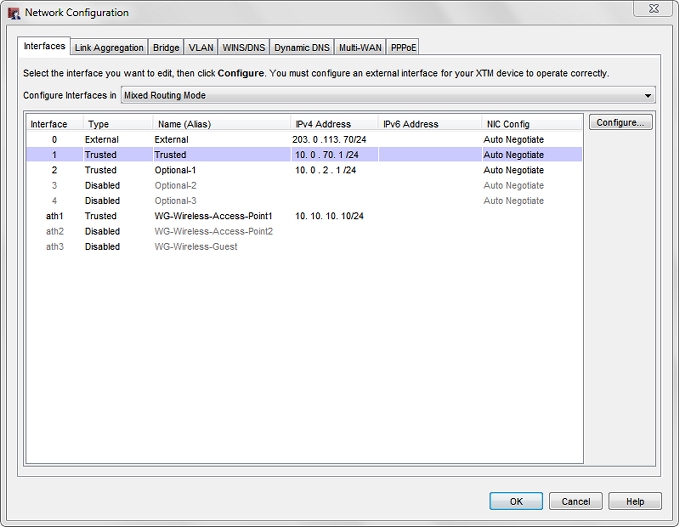Select the Optional-1 interface row
Screen dimensions: 679x527
pos(304,170)
